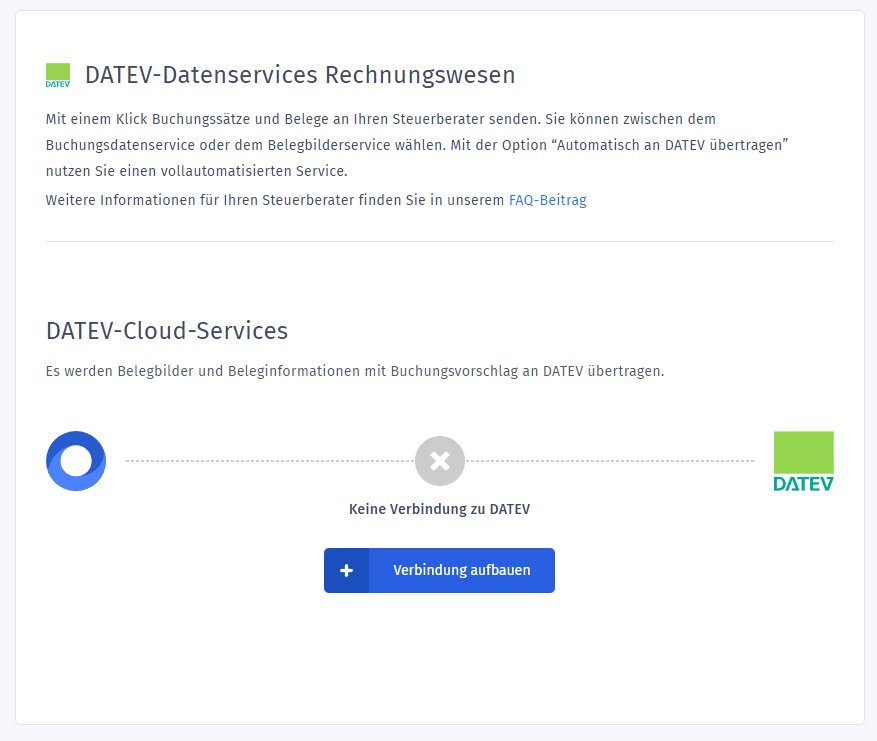
Task: Click the divider line below the intro text
Action: point(439,239)
